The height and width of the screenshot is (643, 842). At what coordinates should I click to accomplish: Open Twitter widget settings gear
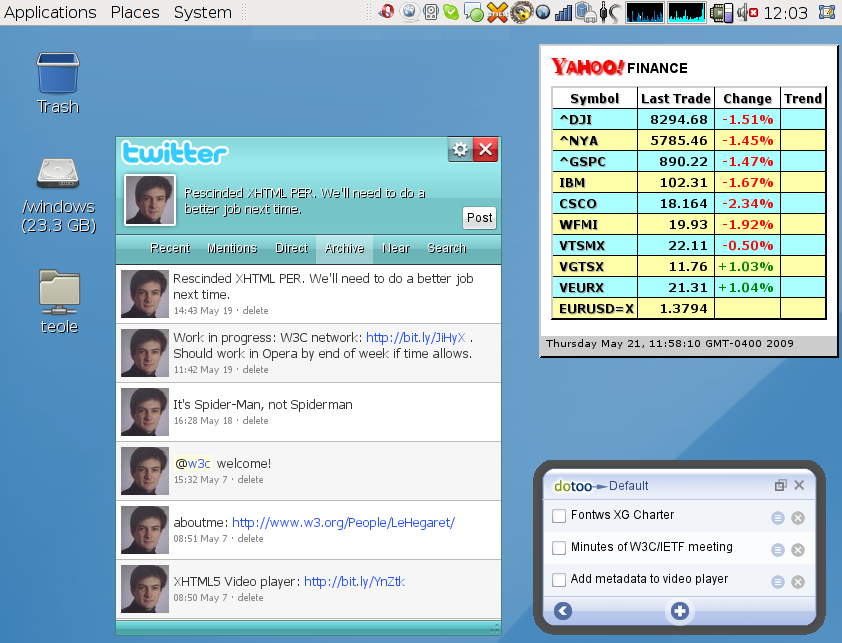(460, 149)
